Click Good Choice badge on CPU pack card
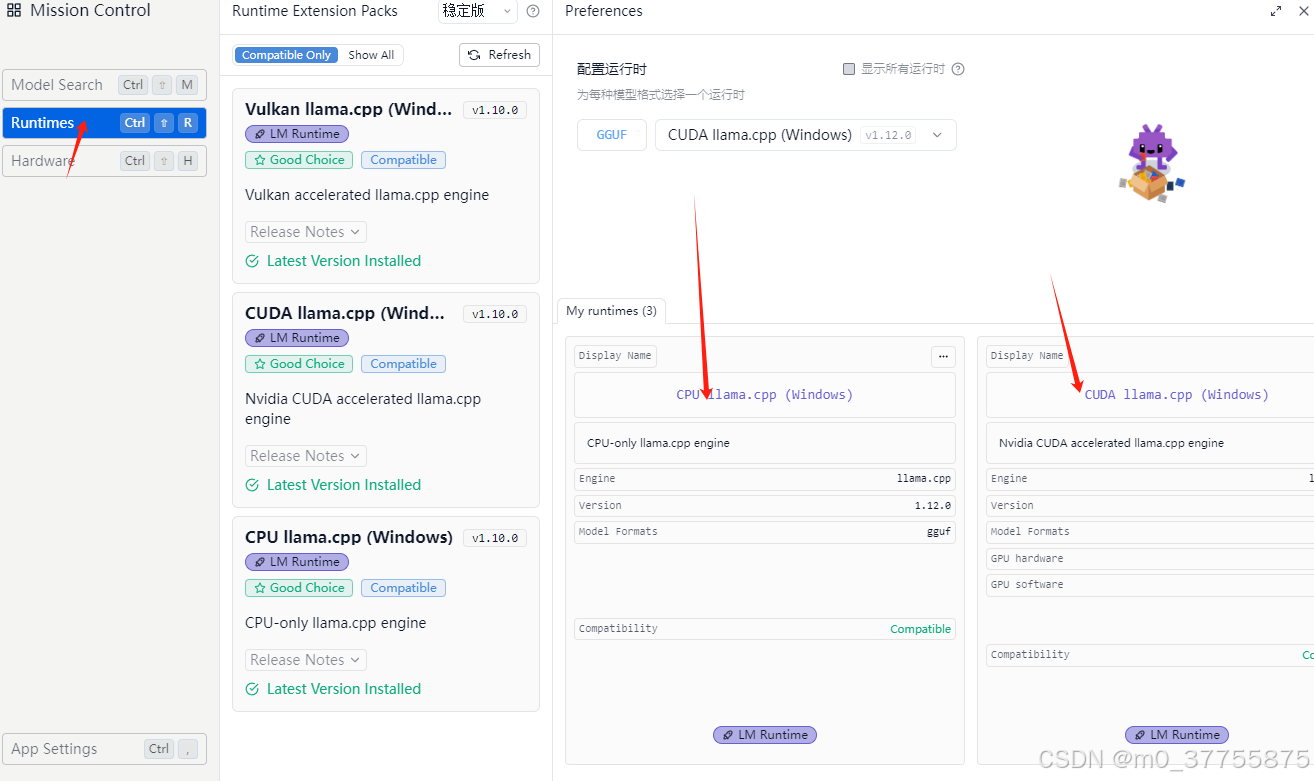This screenshot has width=1314, height=781. [x=299, y=588]
